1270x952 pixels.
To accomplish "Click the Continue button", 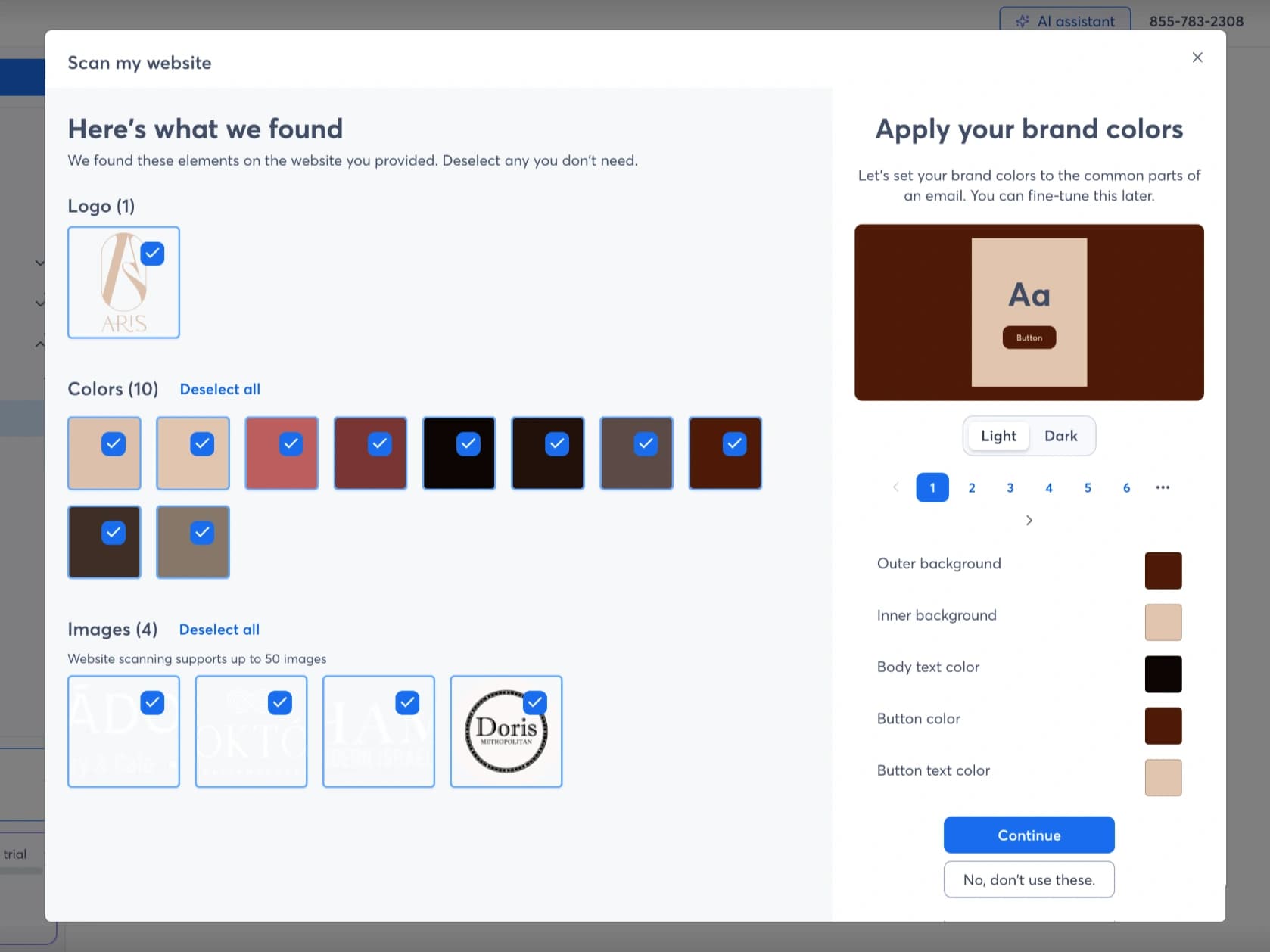I will point(1029,835).
